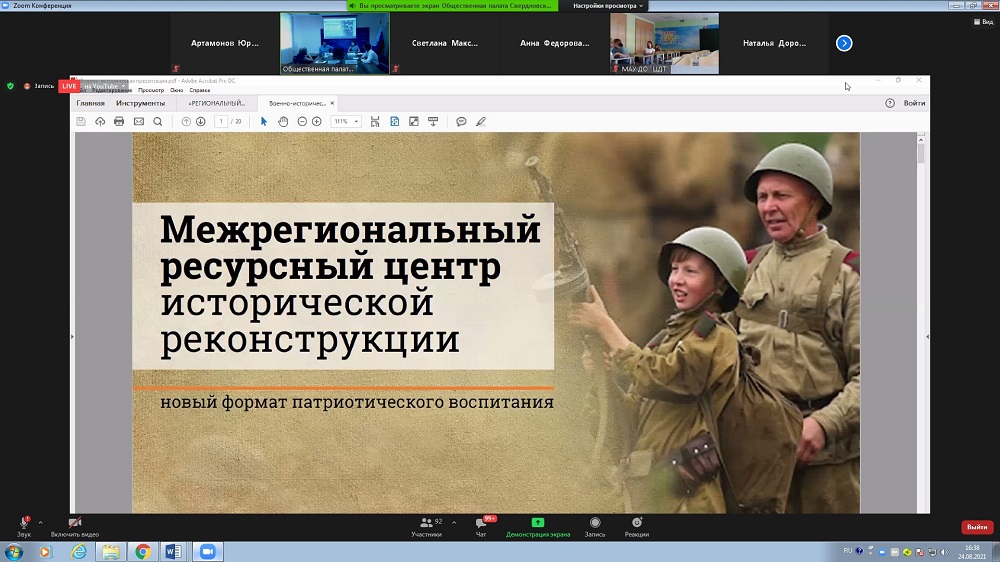Expand the arrow next to Участники
The height and width of the screenshot is (562, 1000).
tap(454, 522)
